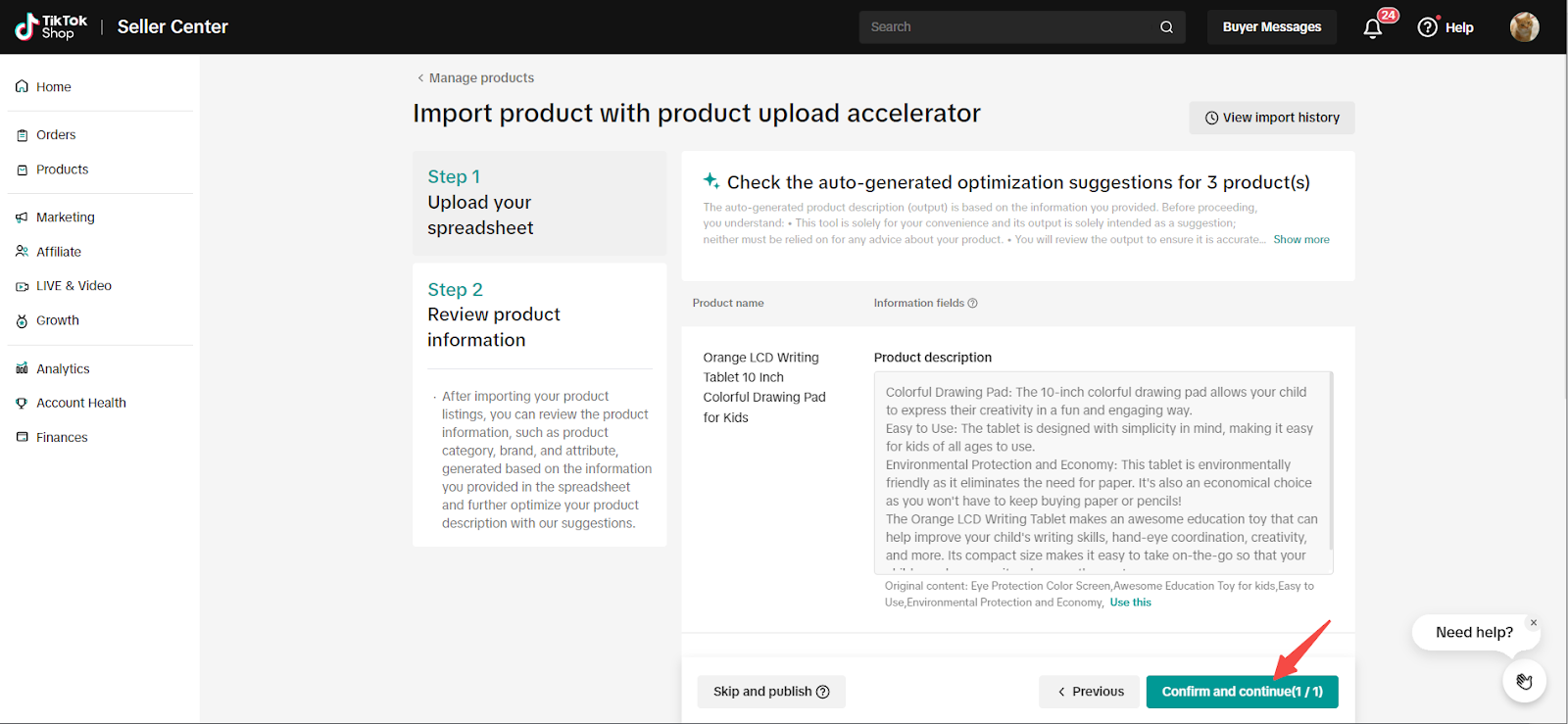Open the notifications bell
This screenshot has height=724, width=1568.
[1373, 27]
